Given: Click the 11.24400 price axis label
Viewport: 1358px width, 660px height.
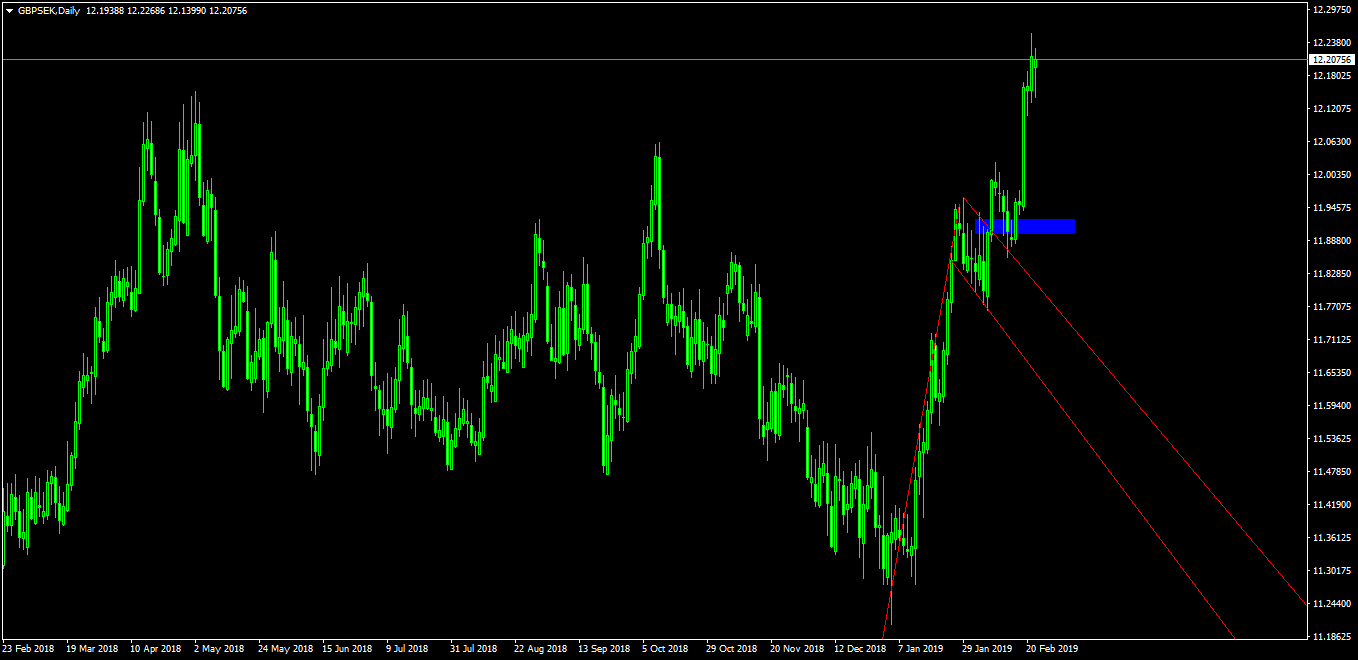Looking at the screenshot, I should (x=1331, y=603).
